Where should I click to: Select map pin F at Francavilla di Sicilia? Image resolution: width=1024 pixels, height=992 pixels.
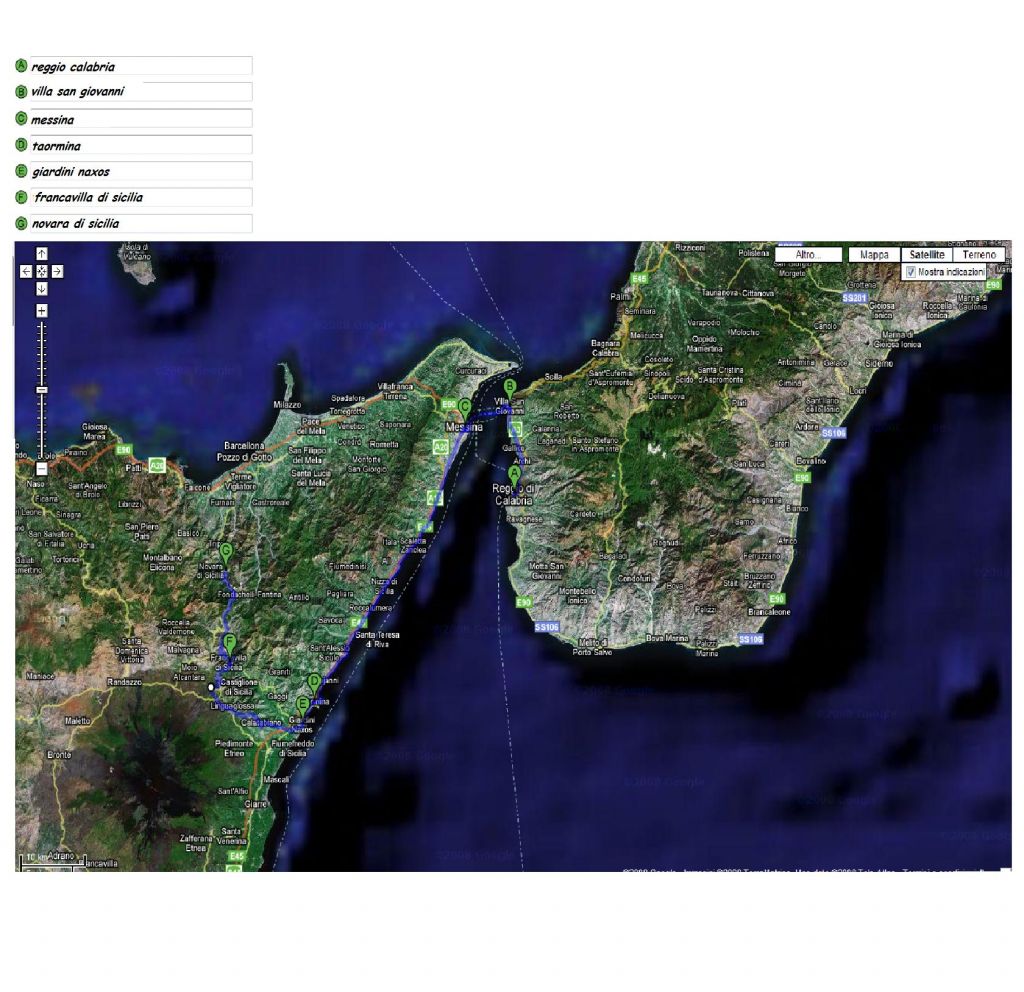229,645
